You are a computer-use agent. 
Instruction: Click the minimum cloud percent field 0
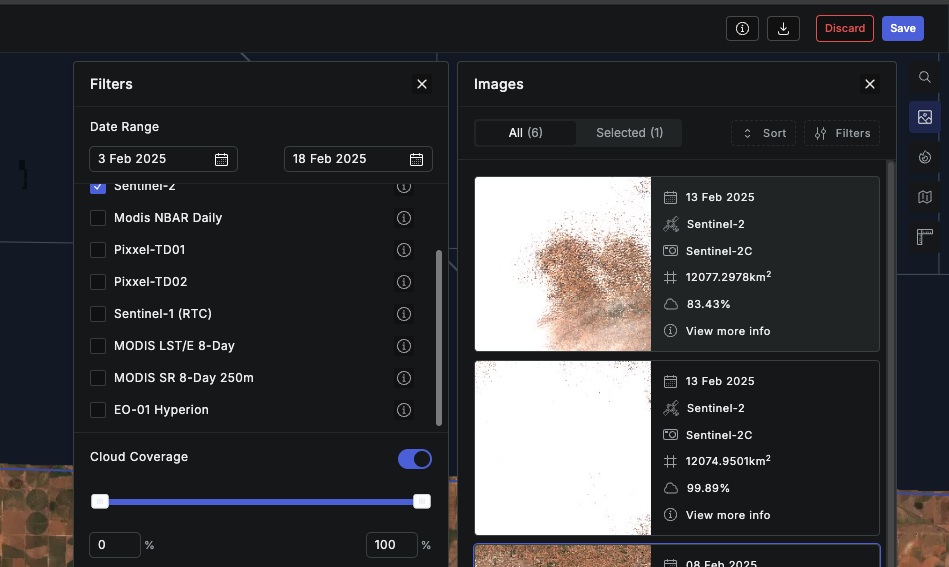(x=115, y=545)
